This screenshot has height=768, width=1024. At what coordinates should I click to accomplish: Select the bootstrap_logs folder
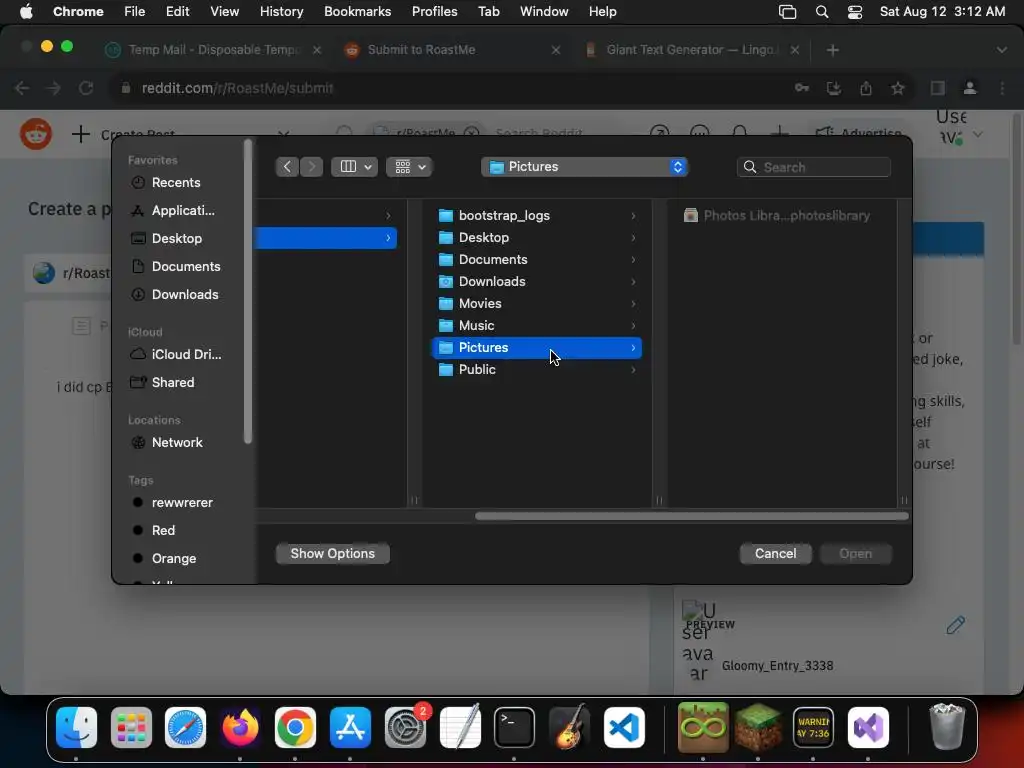point(537,216)
